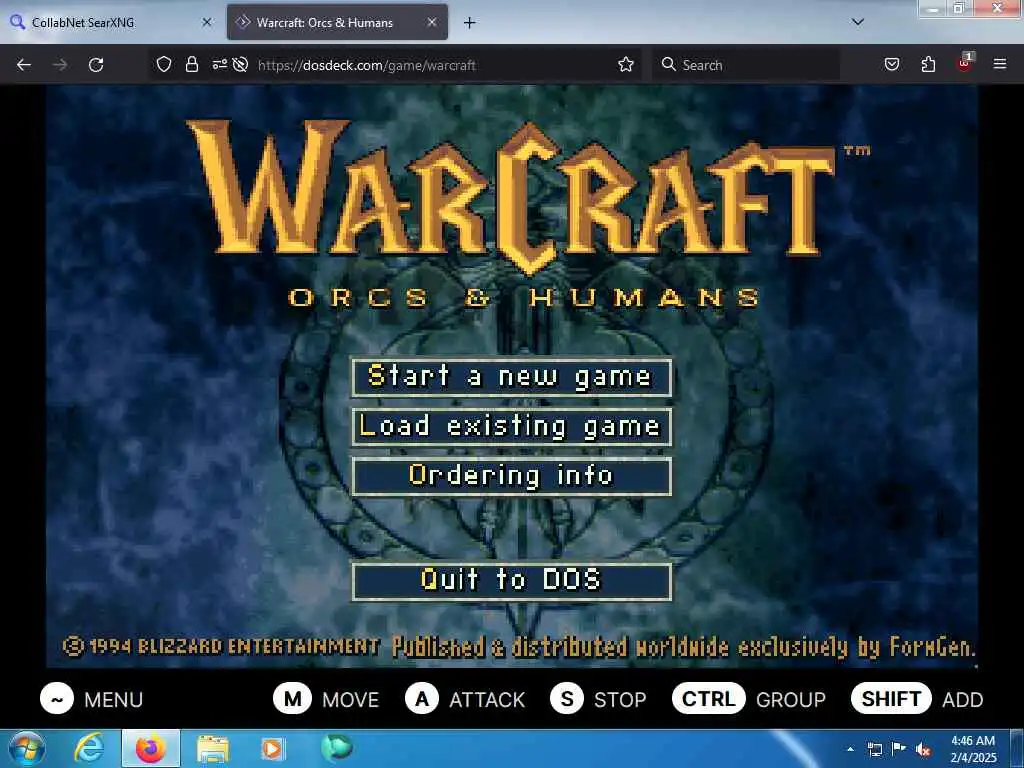Click the red extension badge icon

click(x=965, y=63)
